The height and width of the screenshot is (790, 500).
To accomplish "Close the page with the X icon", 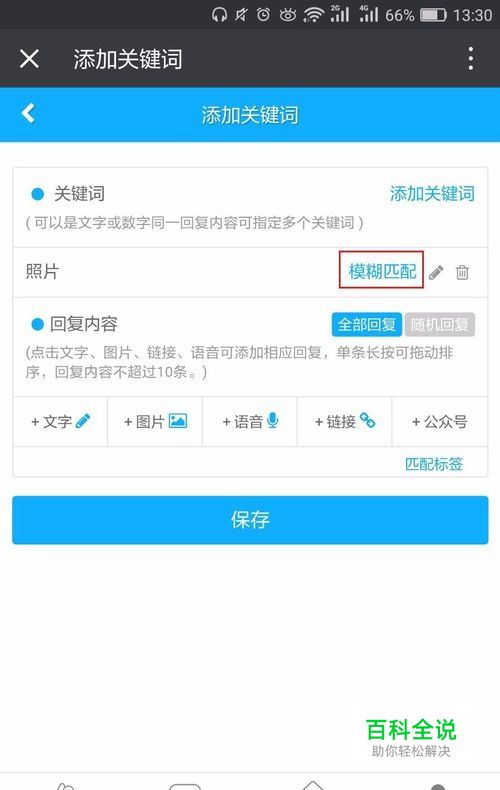I will [29, 58].
